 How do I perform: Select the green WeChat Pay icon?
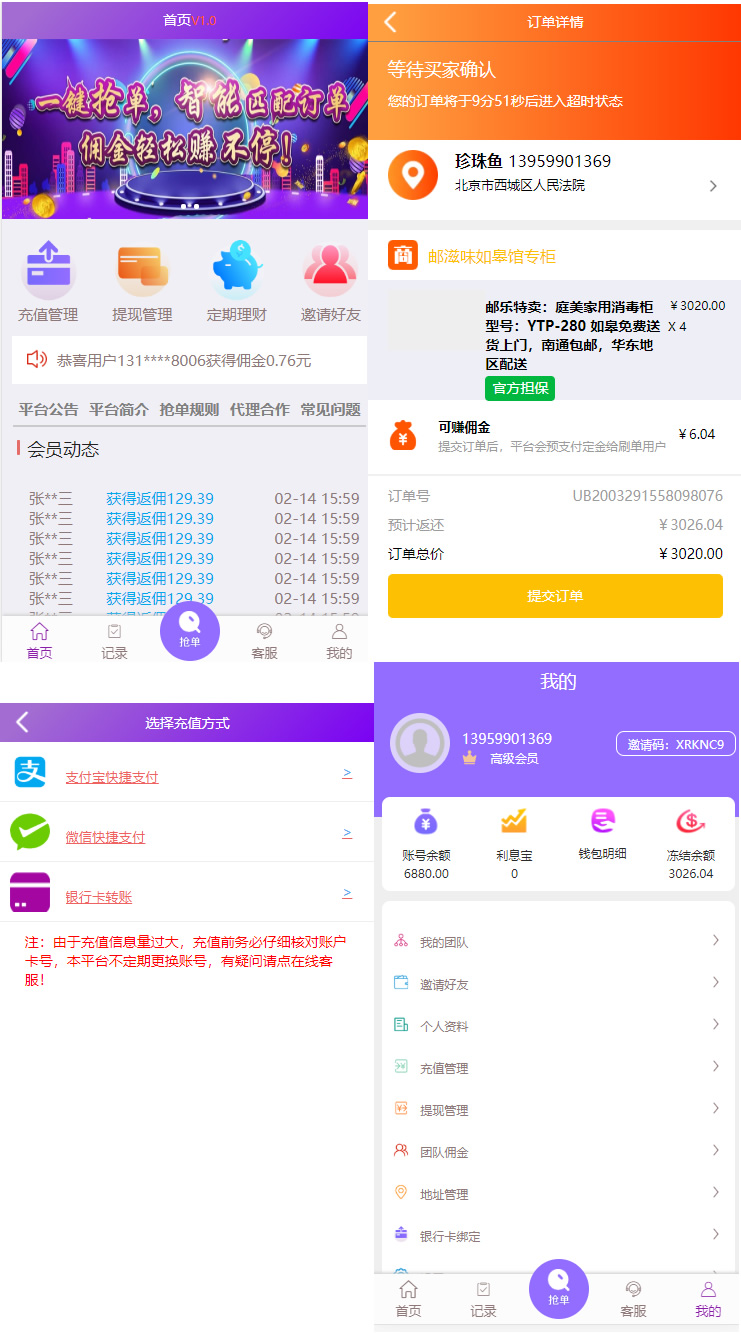click(x=30, y=832)
